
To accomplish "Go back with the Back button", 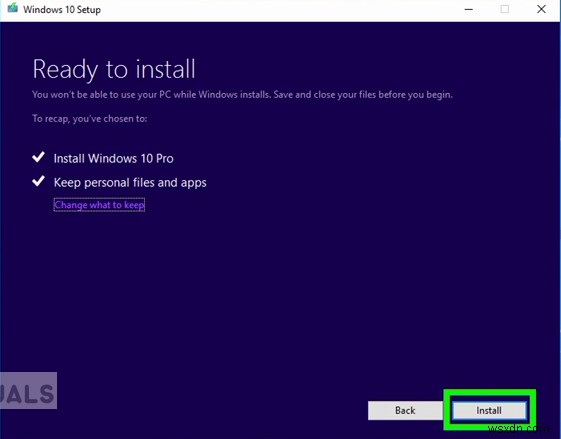I will point(405,410).
